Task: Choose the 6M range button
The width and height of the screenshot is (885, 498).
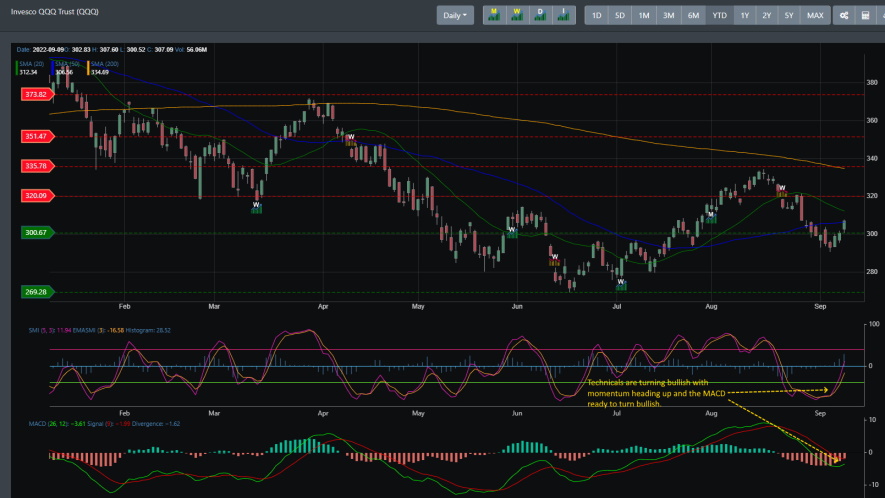Action: [694, 15]
